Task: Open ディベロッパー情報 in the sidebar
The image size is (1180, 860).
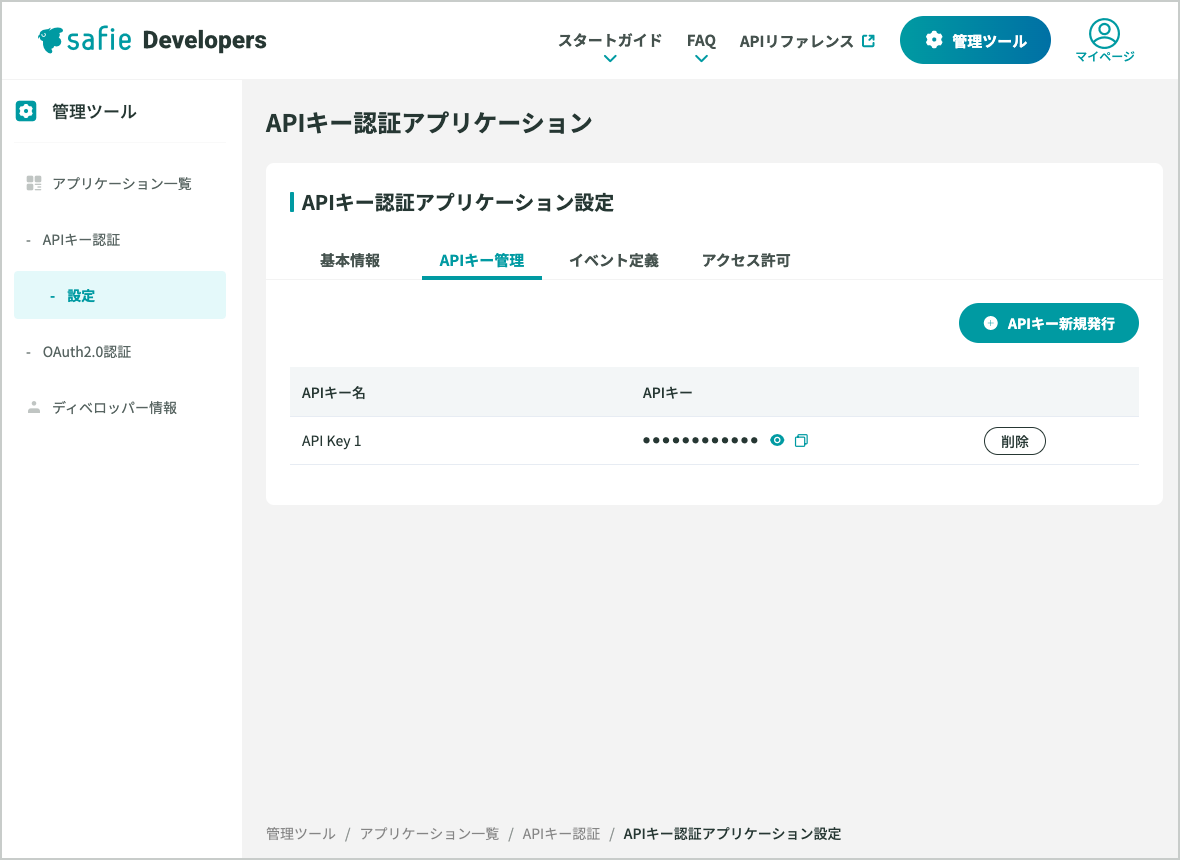Action: (x=114, y=408)
